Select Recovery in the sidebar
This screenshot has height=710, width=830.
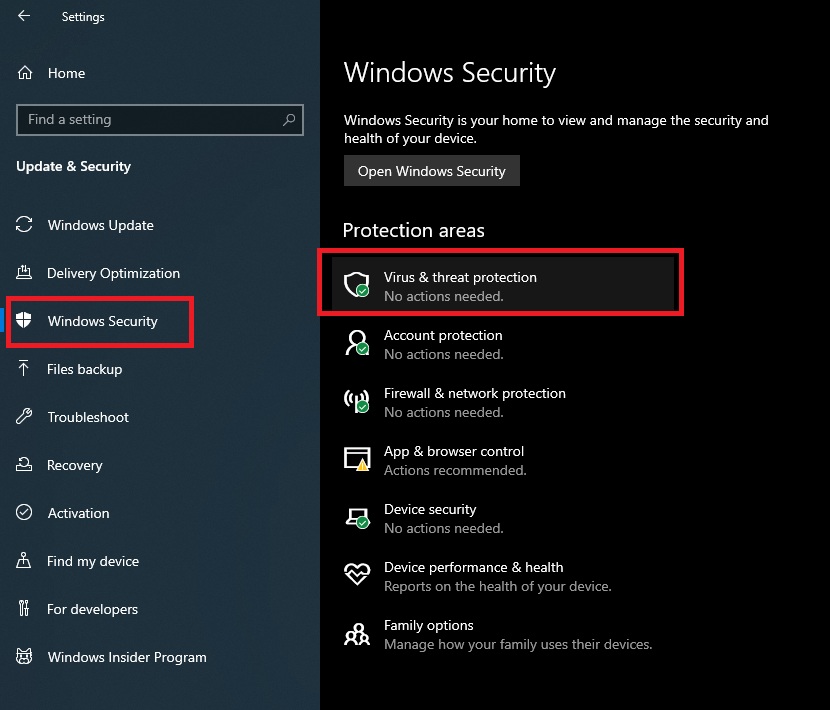[75, 465]
